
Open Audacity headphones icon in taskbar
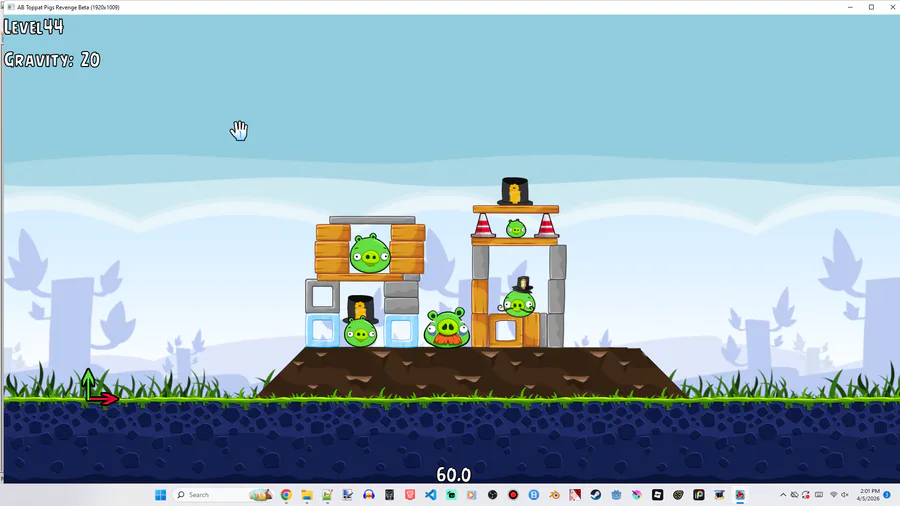pyautogui.click(x=368, y=495)
